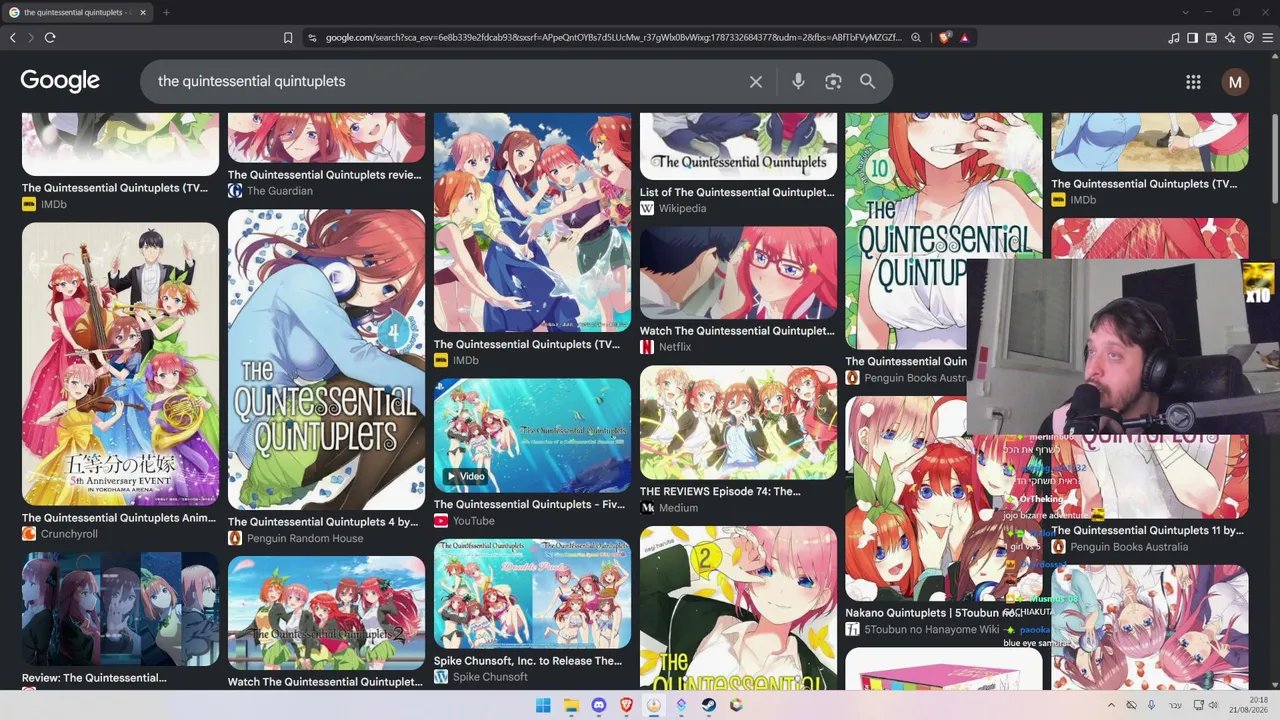The height and width of the screenshot is (720, 1280).
Task: Click the Crunchyroll source label
Action: click(x=69, y=534)
